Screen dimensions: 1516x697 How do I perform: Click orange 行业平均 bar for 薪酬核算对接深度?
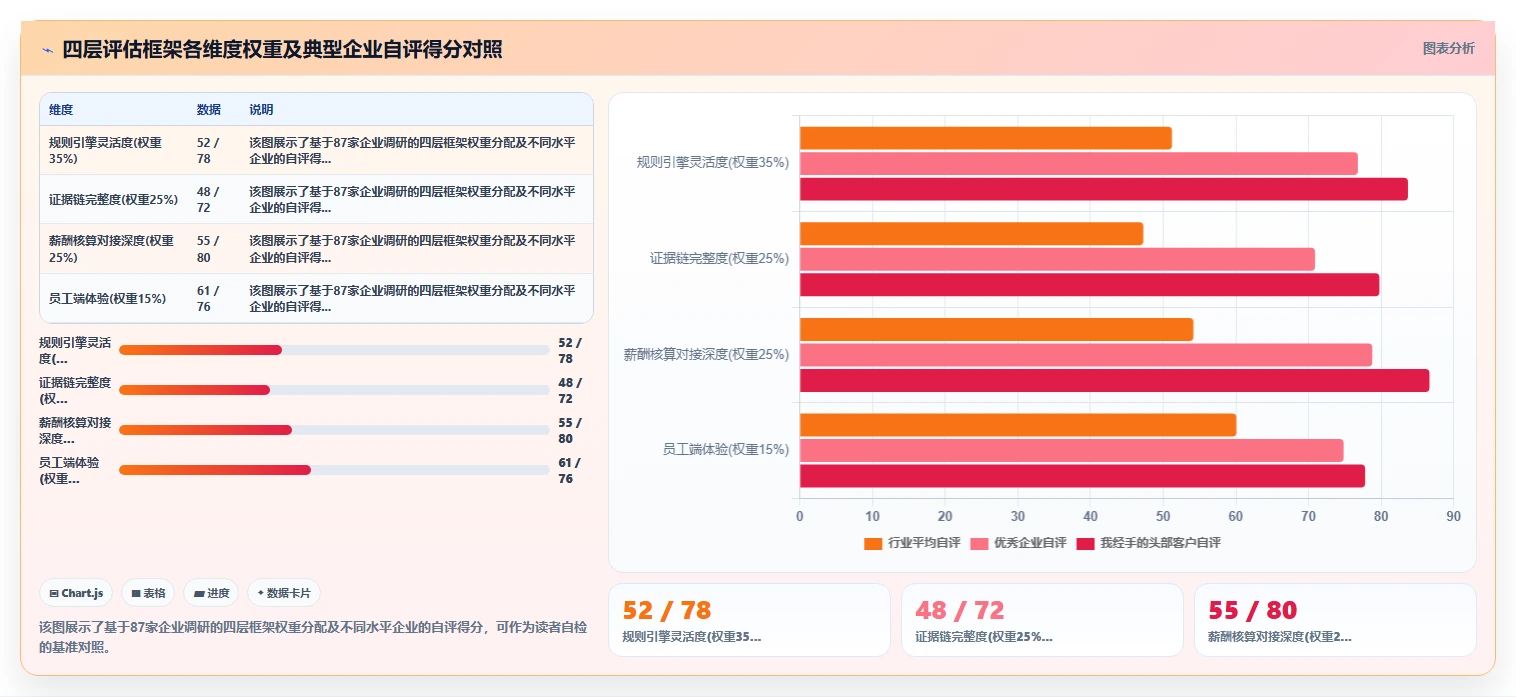pos(996,329)
